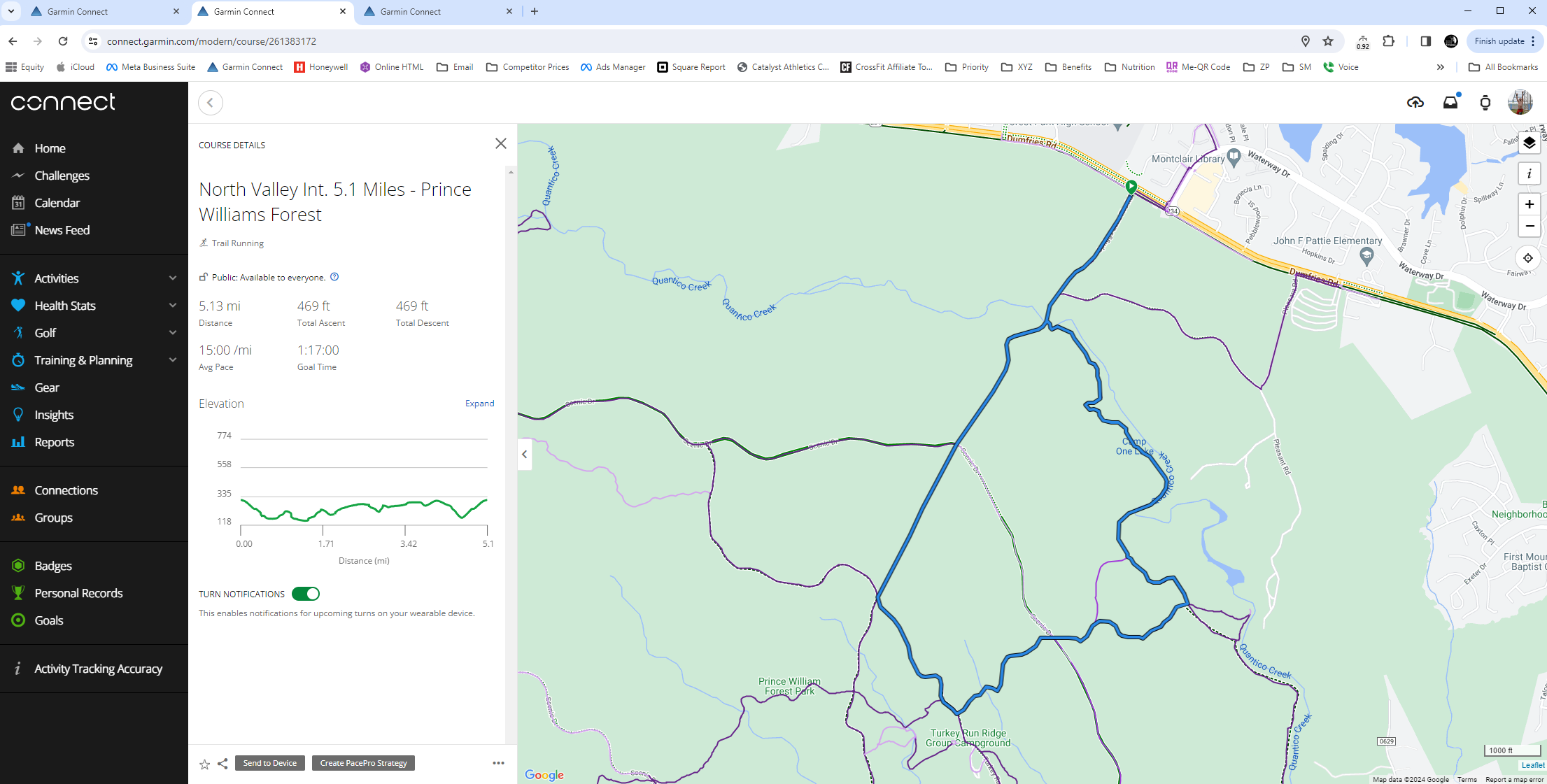Click the course start marker on the map
Screen dimensions: 1547x784
1131,186
